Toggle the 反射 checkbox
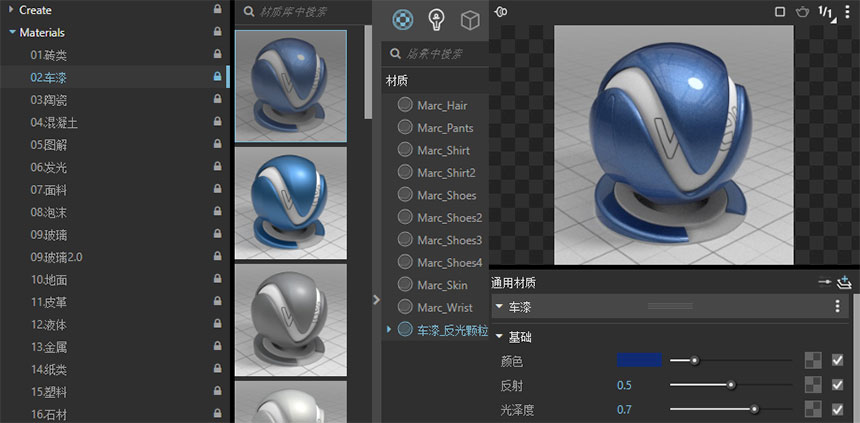This screenshot has height=423, width=860. click(x=837, y=385)
